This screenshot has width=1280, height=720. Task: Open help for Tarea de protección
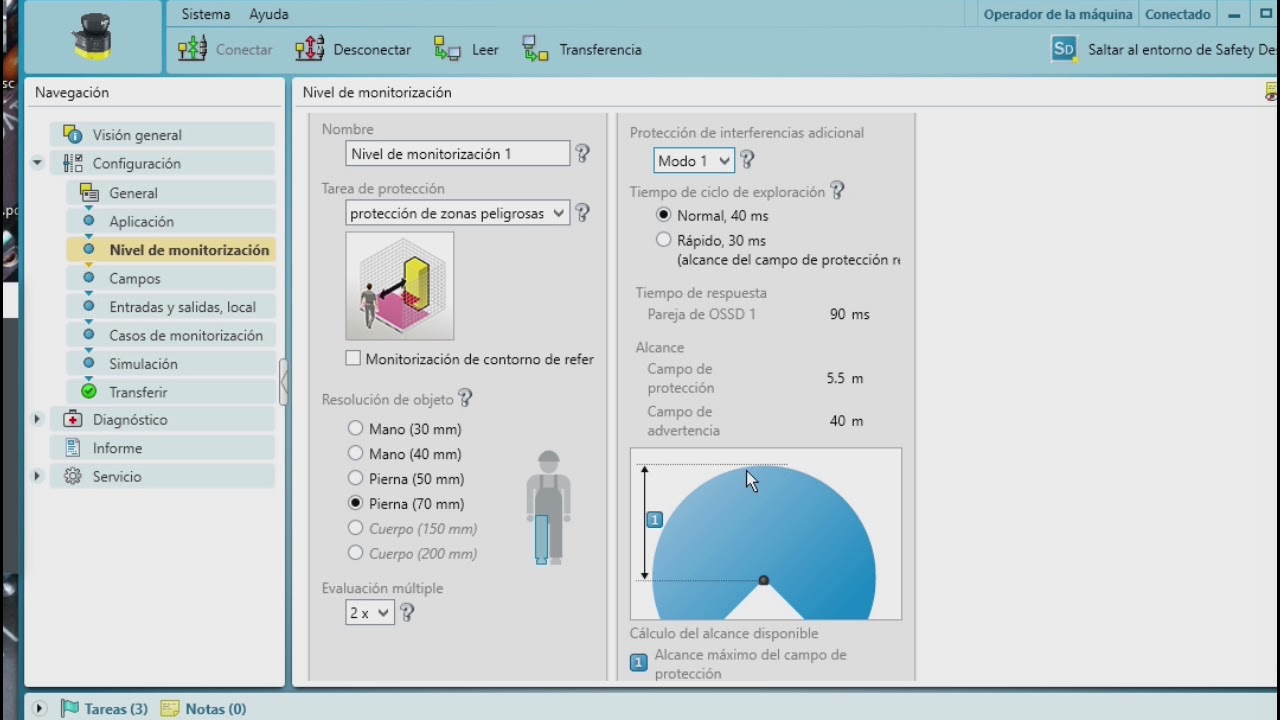[x=582, y=213]
